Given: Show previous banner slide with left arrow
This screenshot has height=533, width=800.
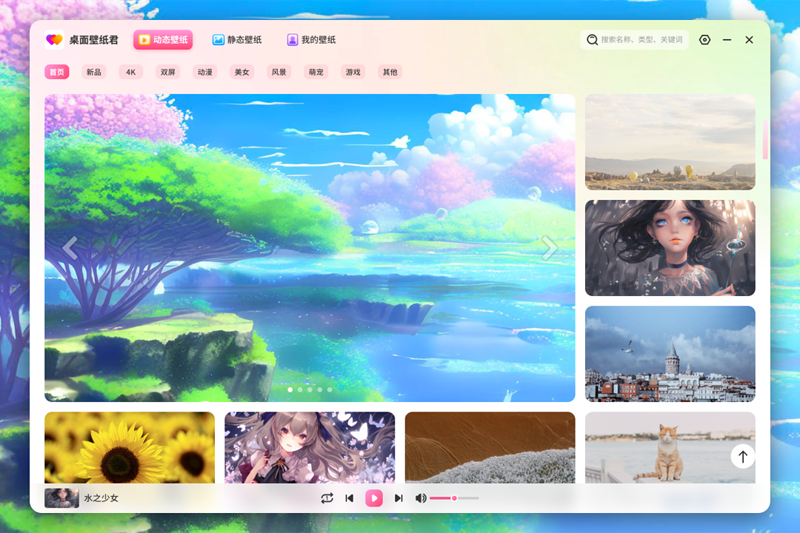Looking at the screenshot, I should [x=70, y=248].
